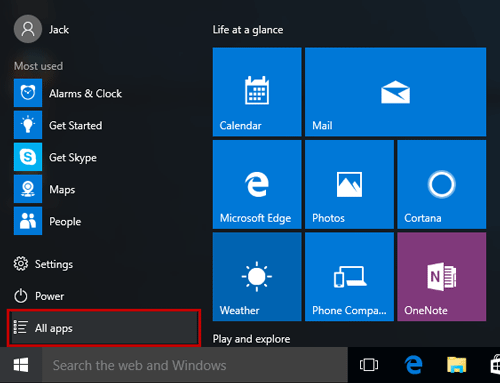Launch Edge from the taskbar
500x383 pixels.
414,365
